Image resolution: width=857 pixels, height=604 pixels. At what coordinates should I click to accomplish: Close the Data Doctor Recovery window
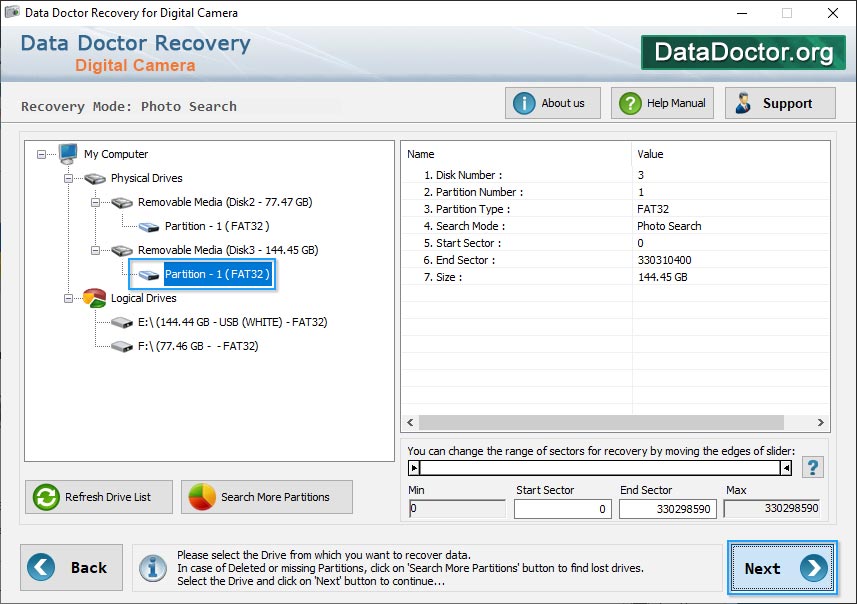832,13
